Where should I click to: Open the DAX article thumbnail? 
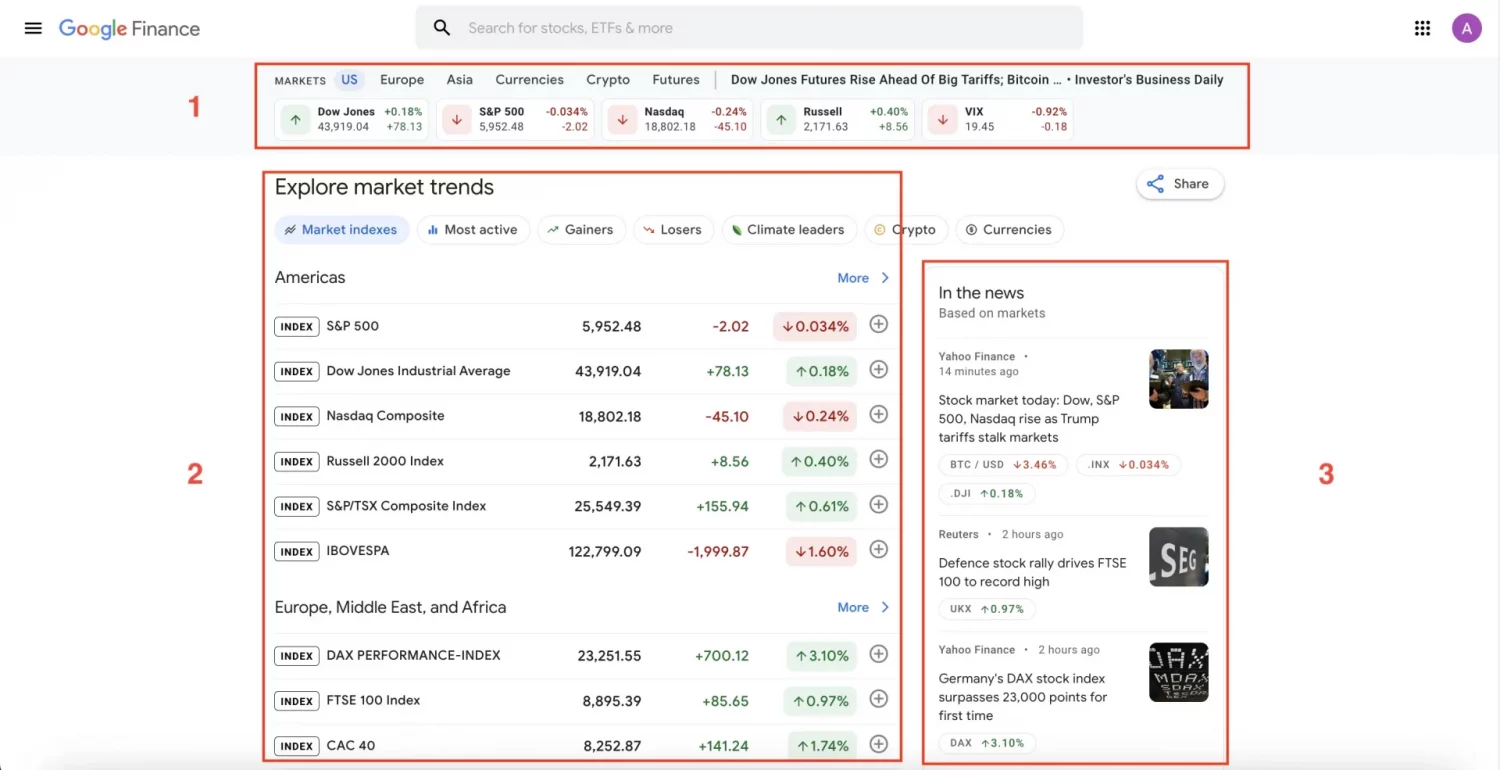1179,672
